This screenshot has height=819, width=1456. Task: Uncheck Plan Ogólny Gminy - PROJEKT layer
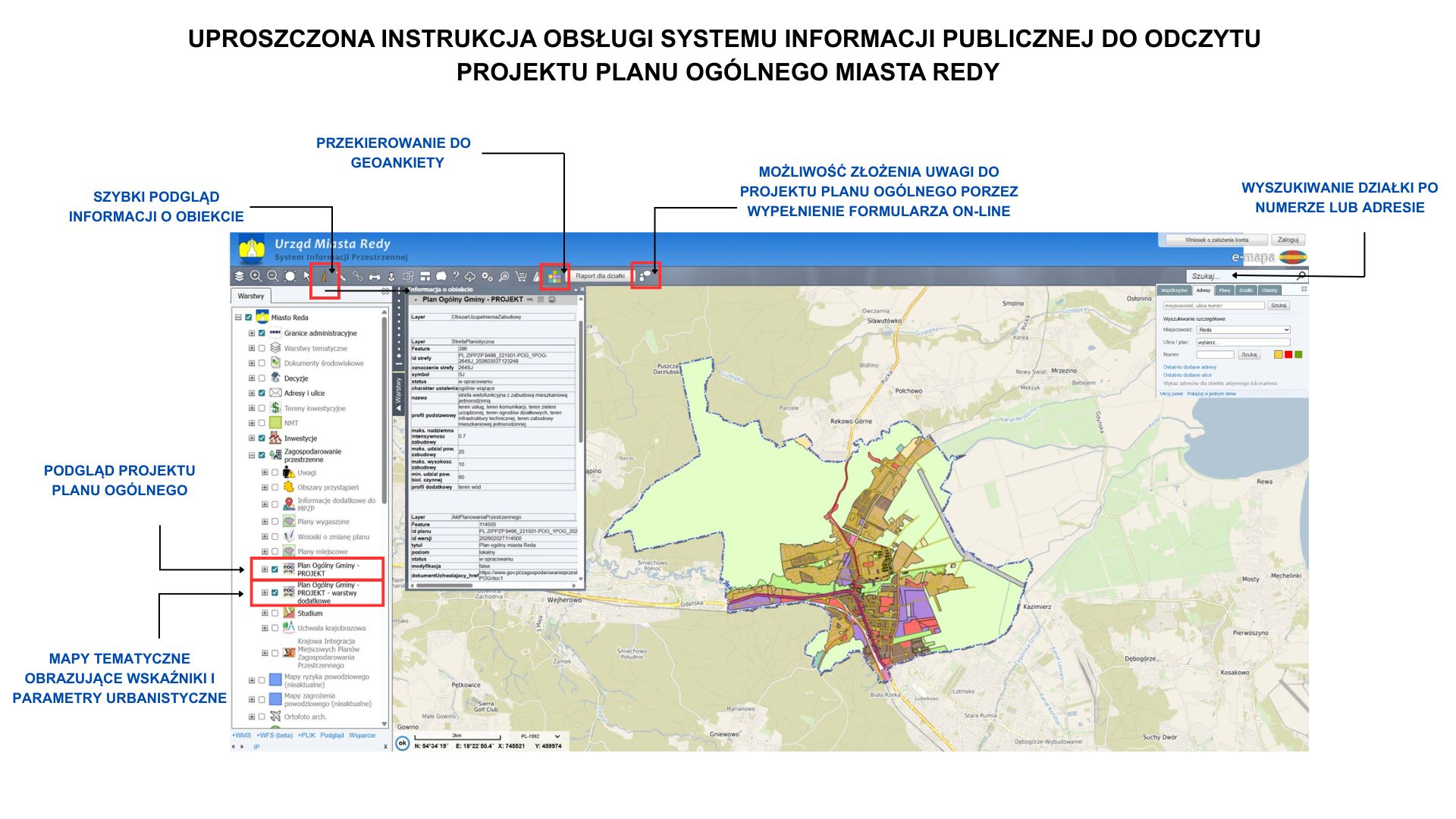(275, 570)
